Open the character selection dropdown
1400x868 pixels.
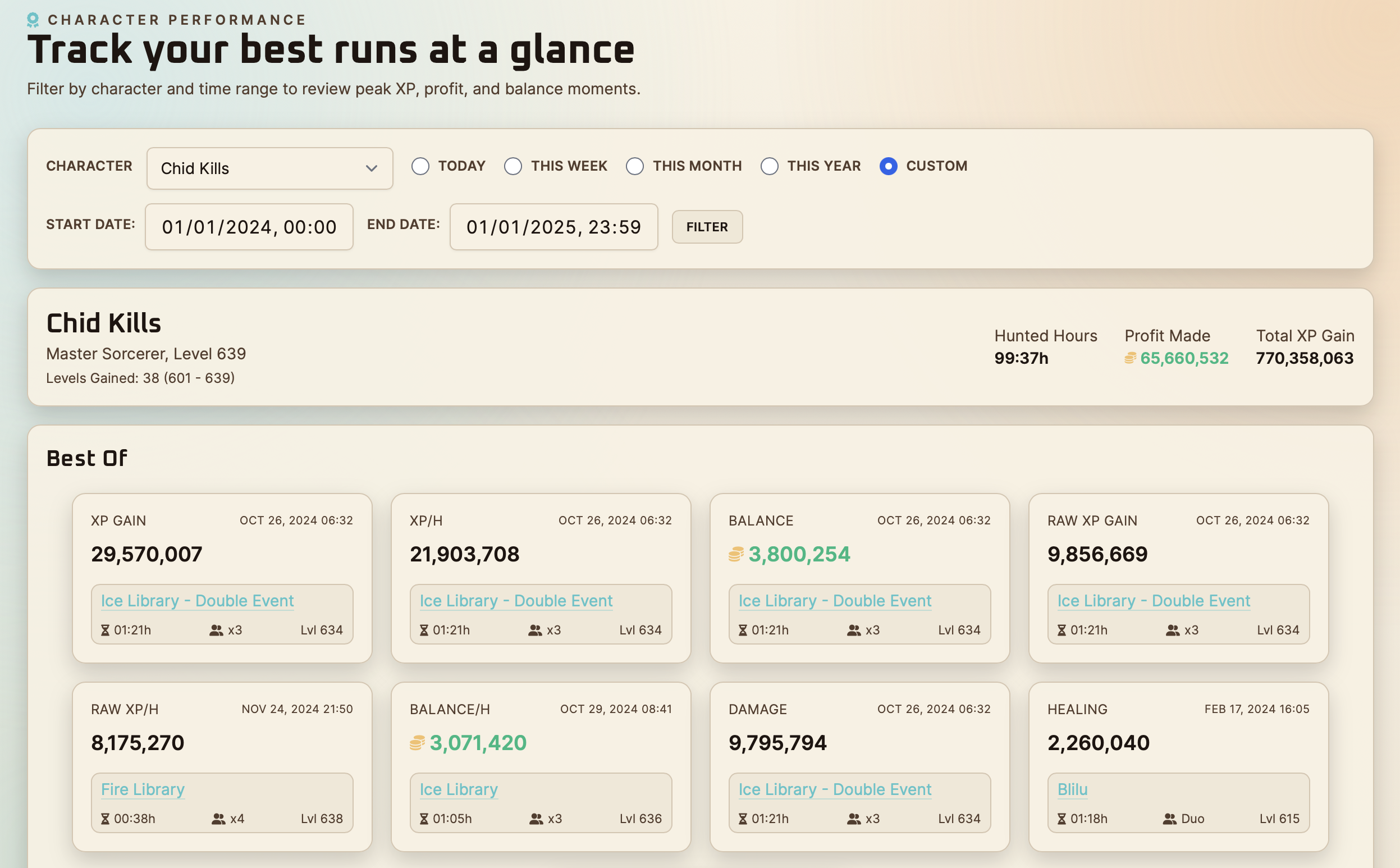point(269,168)
